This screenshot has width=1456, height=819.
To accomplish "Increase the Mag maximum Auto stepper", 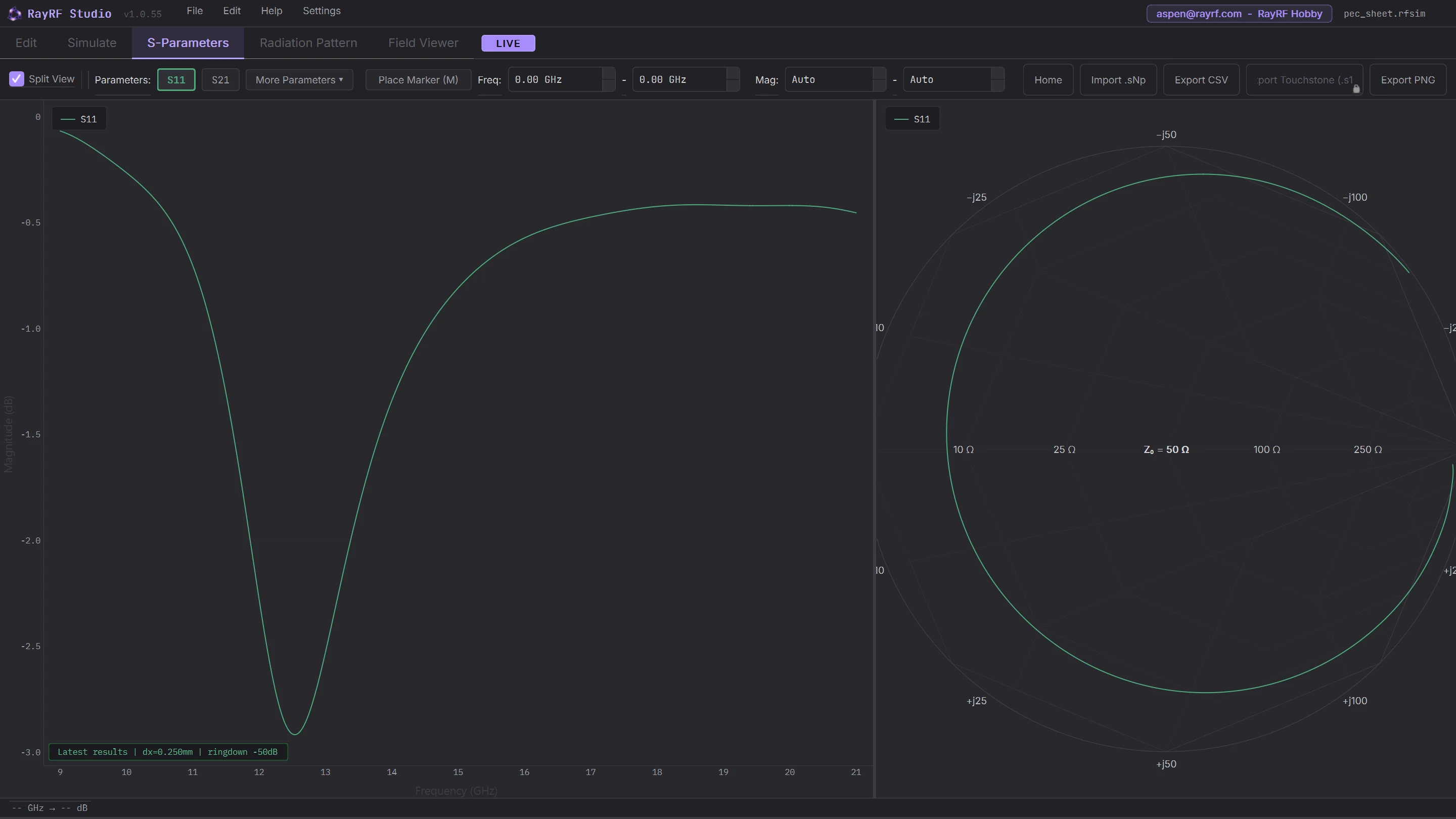I will (x=997, y=73).
